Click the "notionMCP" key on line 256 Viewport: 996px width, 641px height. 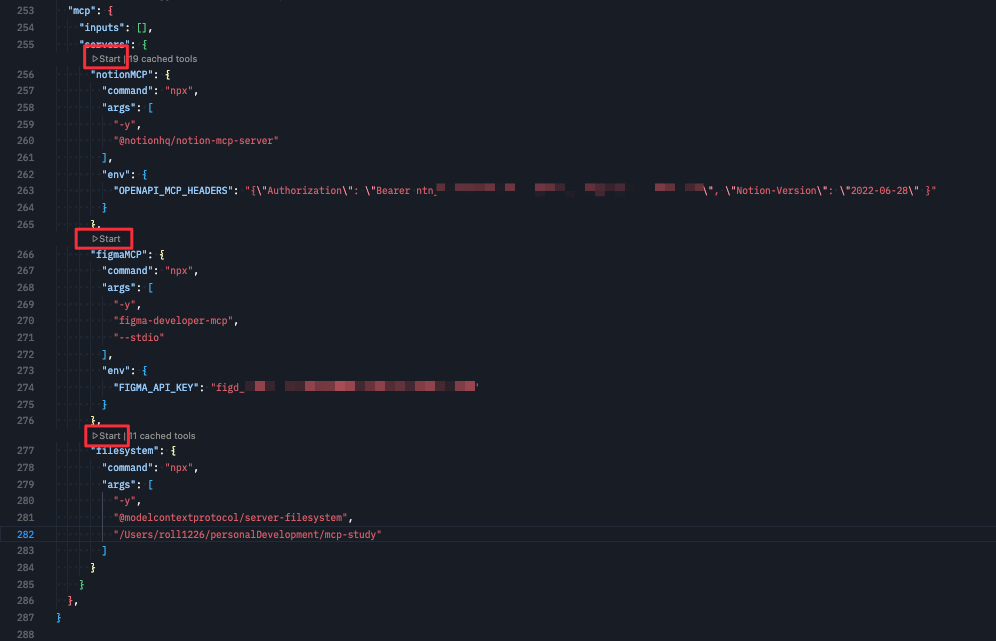(x=121, y=74)
